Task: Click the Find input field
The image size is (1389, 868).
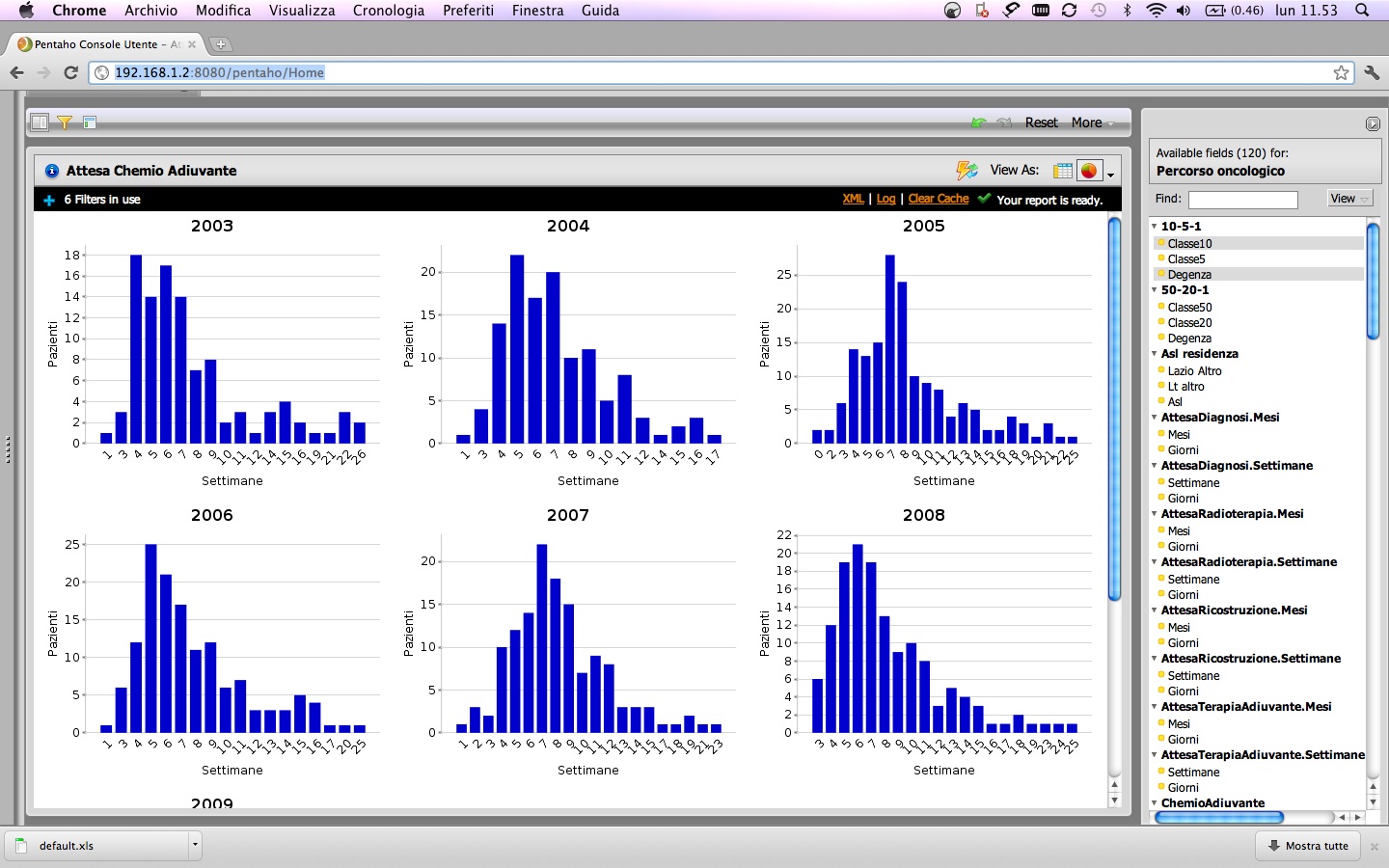Action: coord(1242,200)
